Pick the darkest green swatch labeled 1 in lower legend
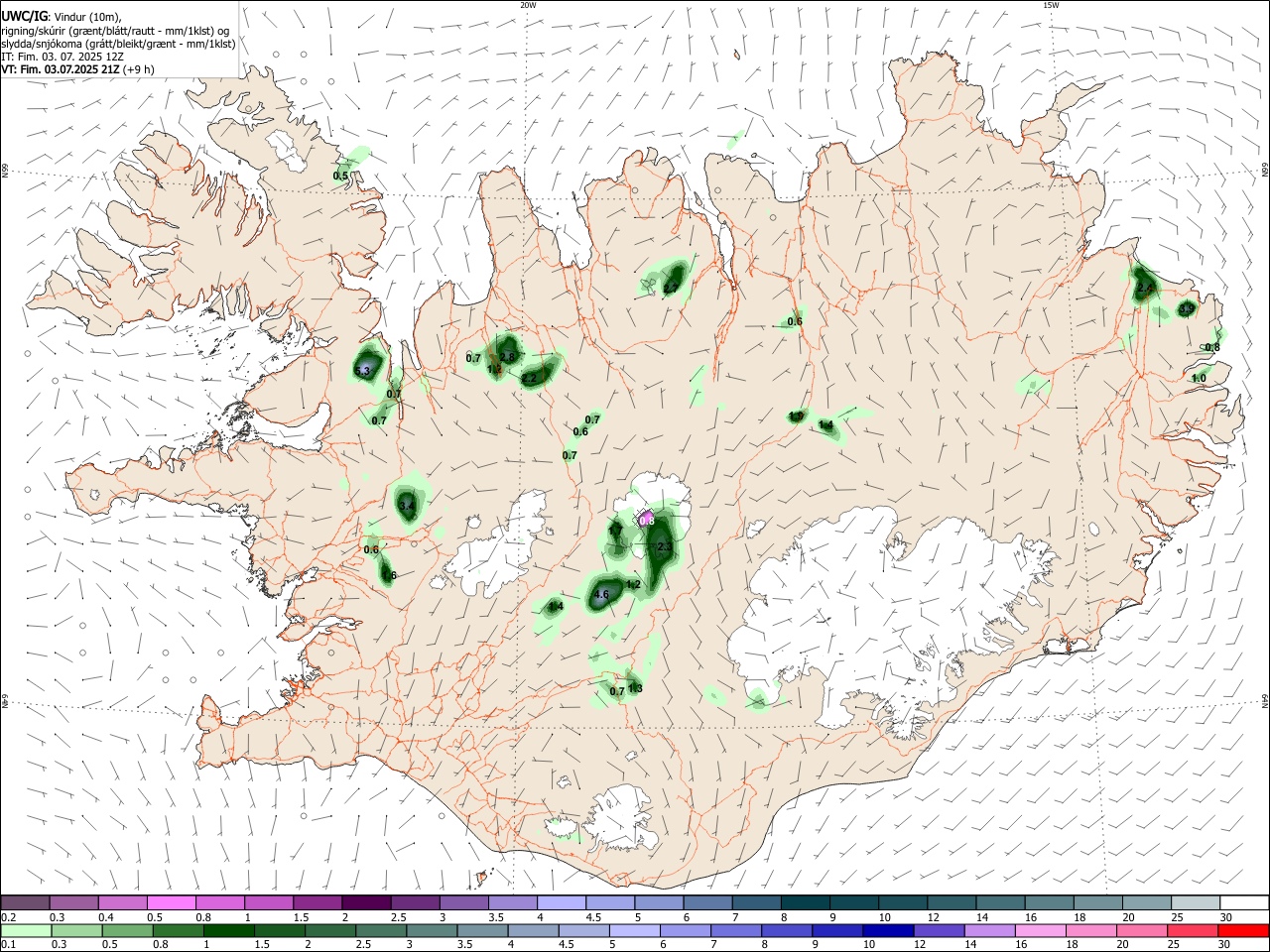 coord(228,930)
